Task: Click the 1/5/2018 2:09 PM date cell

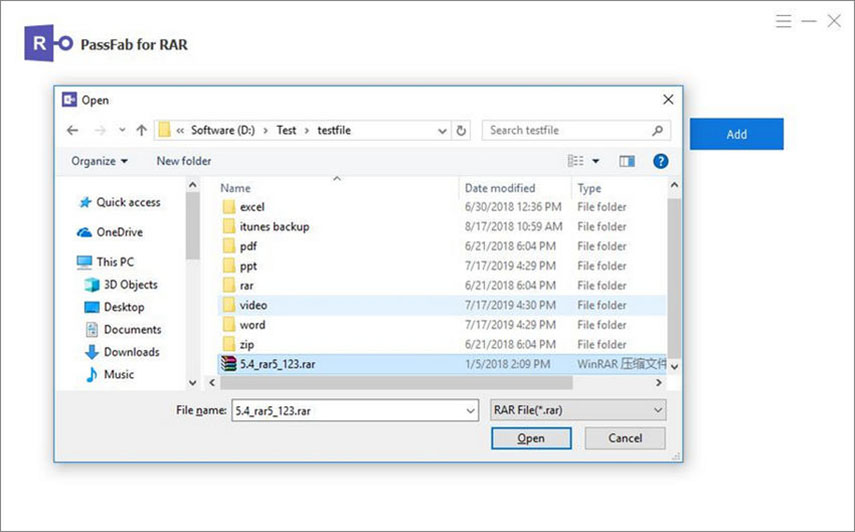Action: [507, 364]
